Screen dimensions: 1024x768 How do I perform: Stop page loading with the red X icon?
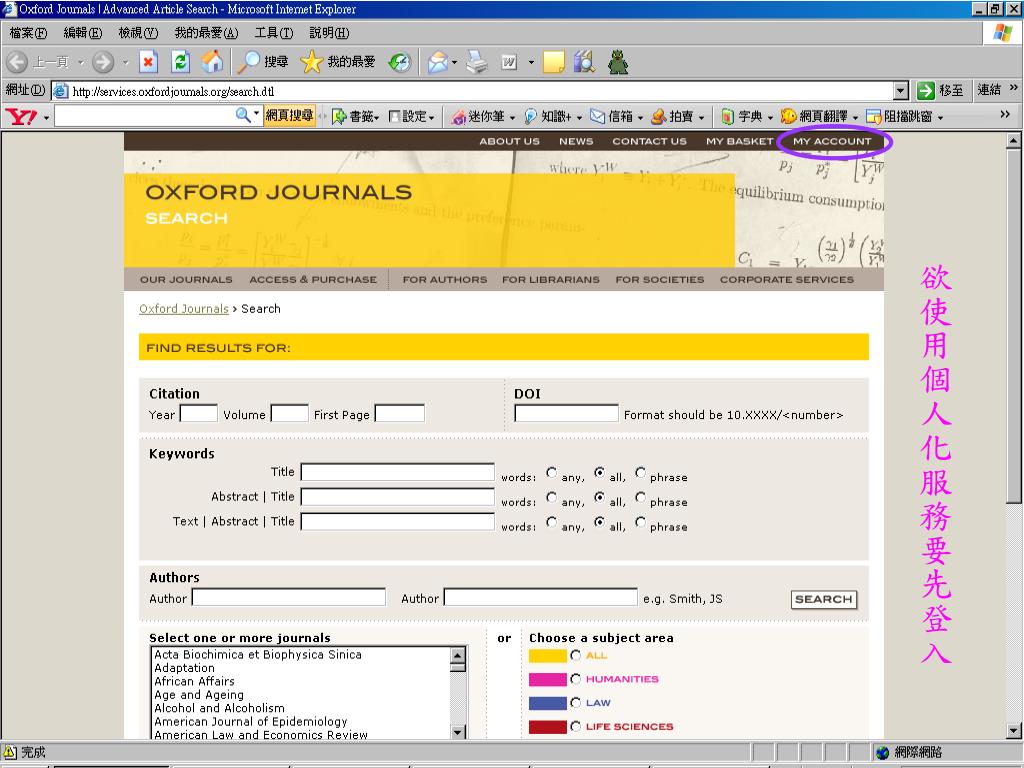148,62
